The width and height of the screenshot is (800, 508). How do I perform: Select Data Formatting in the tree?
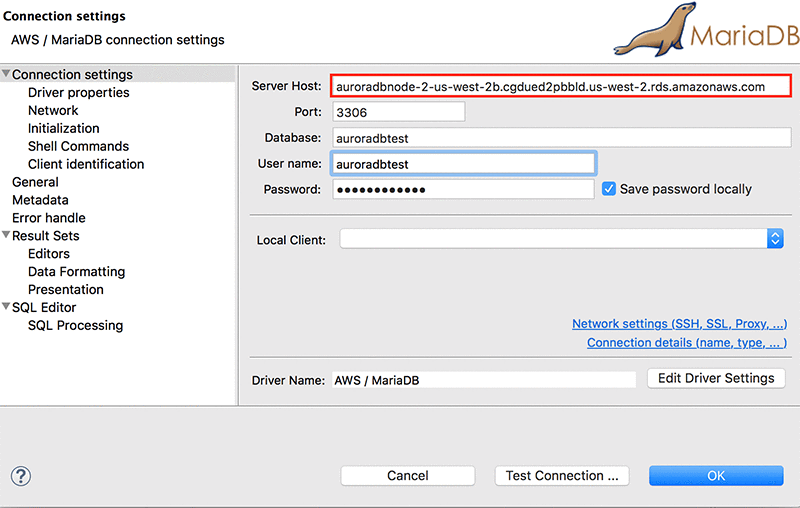(x=77, y=271)
